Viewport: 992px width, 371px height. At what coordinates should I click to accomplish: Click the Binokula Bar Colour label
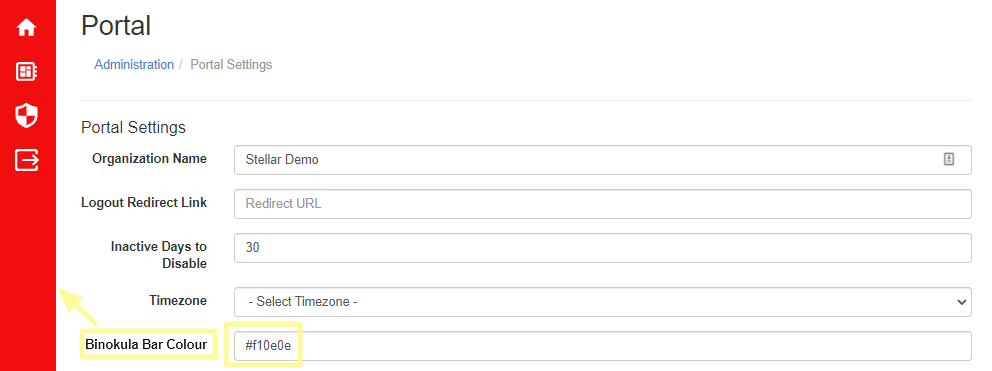[146, 345]
